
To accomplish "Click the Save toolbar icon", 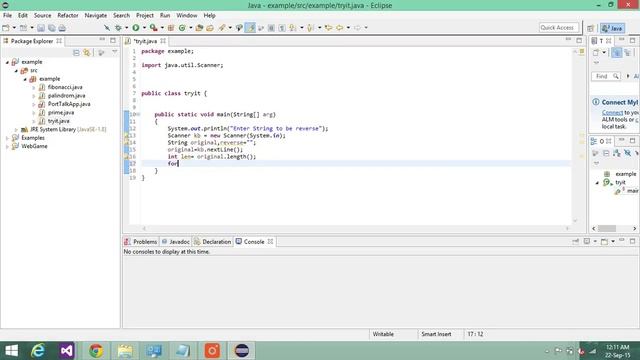I will (x=41, y=28).
